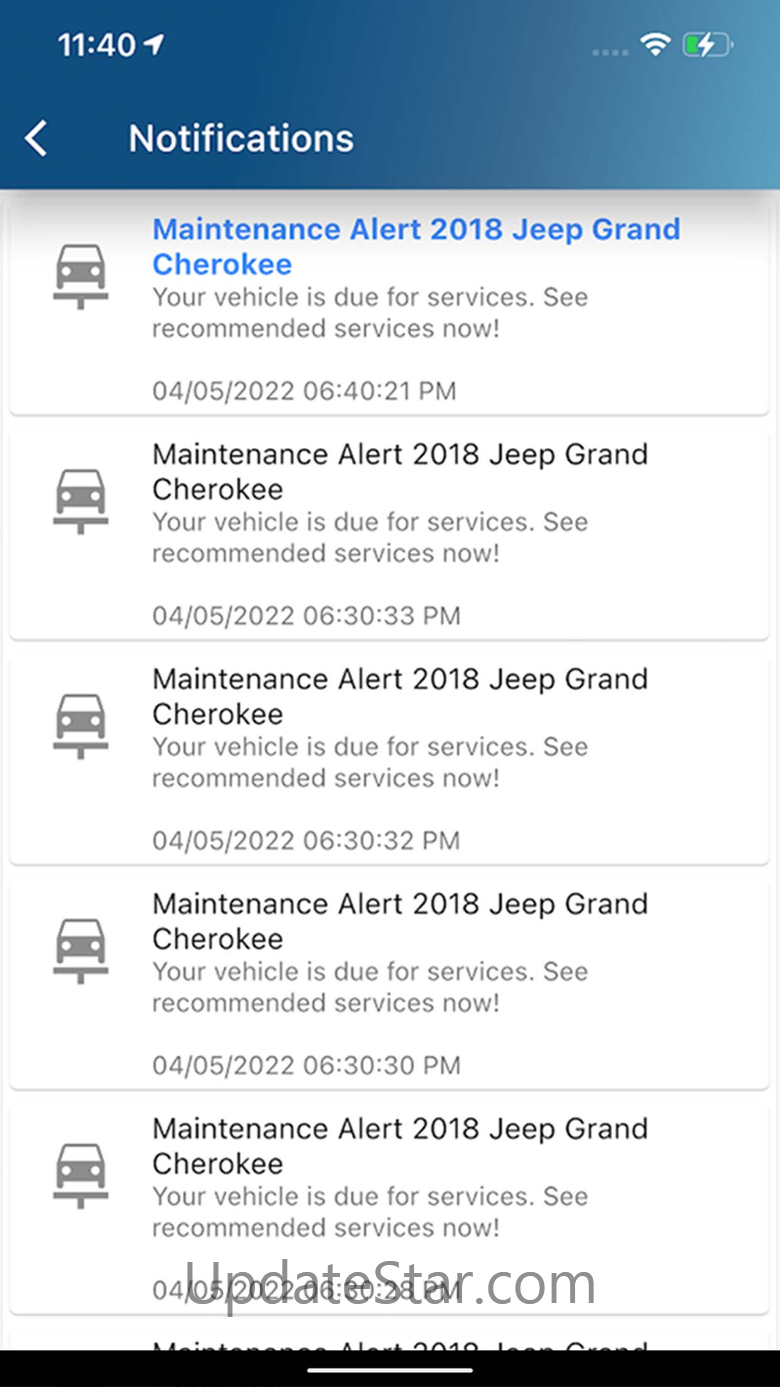Select the 04/05/2022 06:40:21 PM timestamp

coord(304,390)
